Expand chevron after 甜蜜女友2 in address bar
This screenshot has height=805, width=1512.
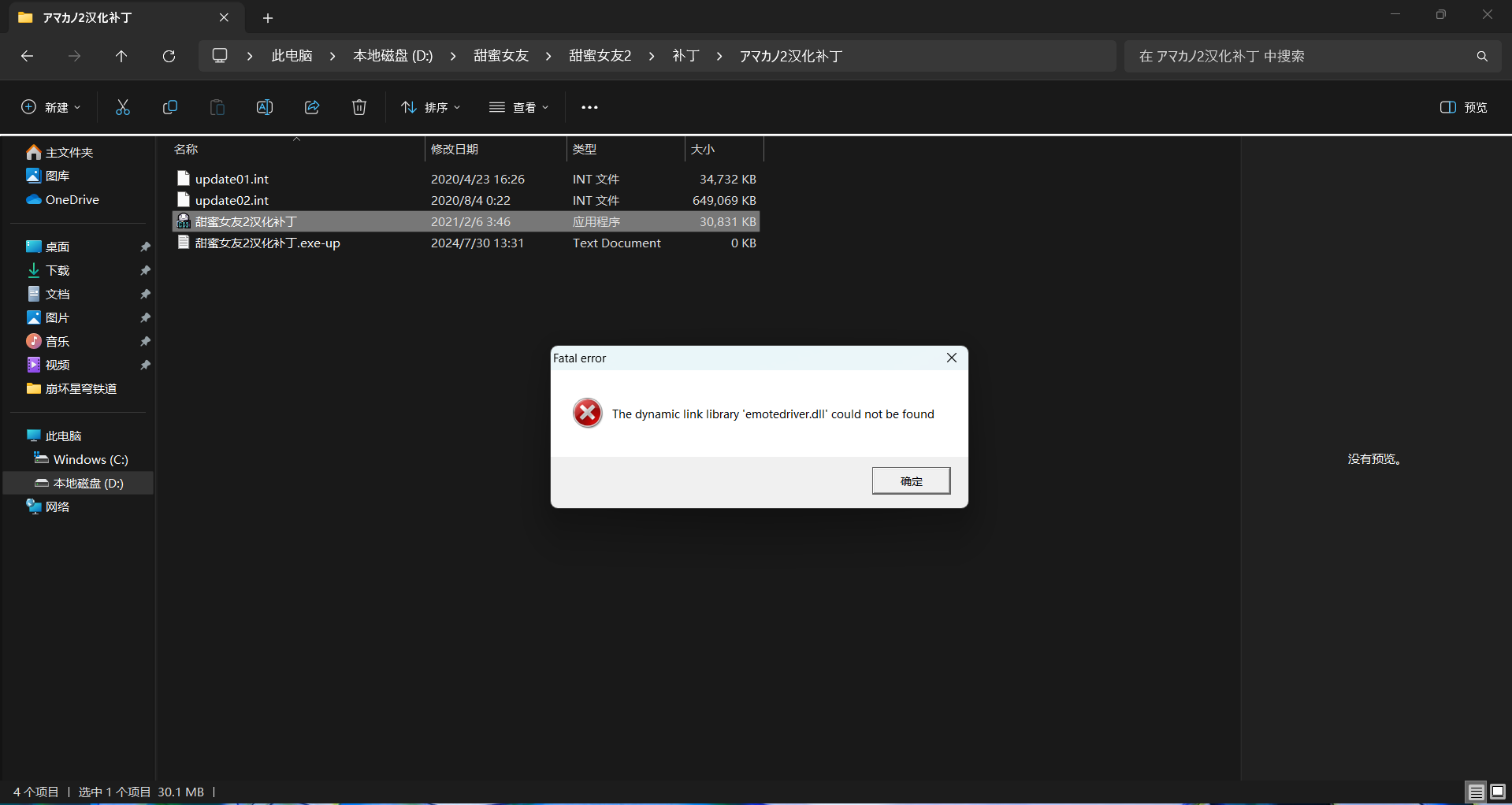[652, 56]
